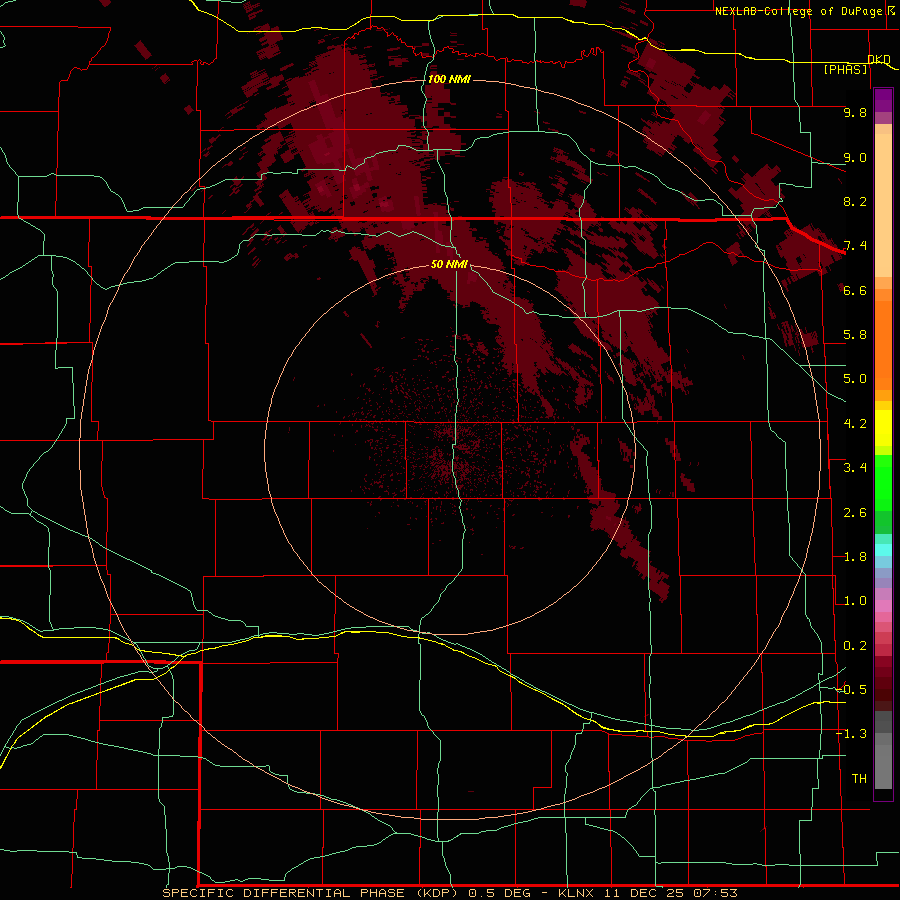Select the DKD label at top right
Viewport: 900px width, 900px height.
coord(879,59)
